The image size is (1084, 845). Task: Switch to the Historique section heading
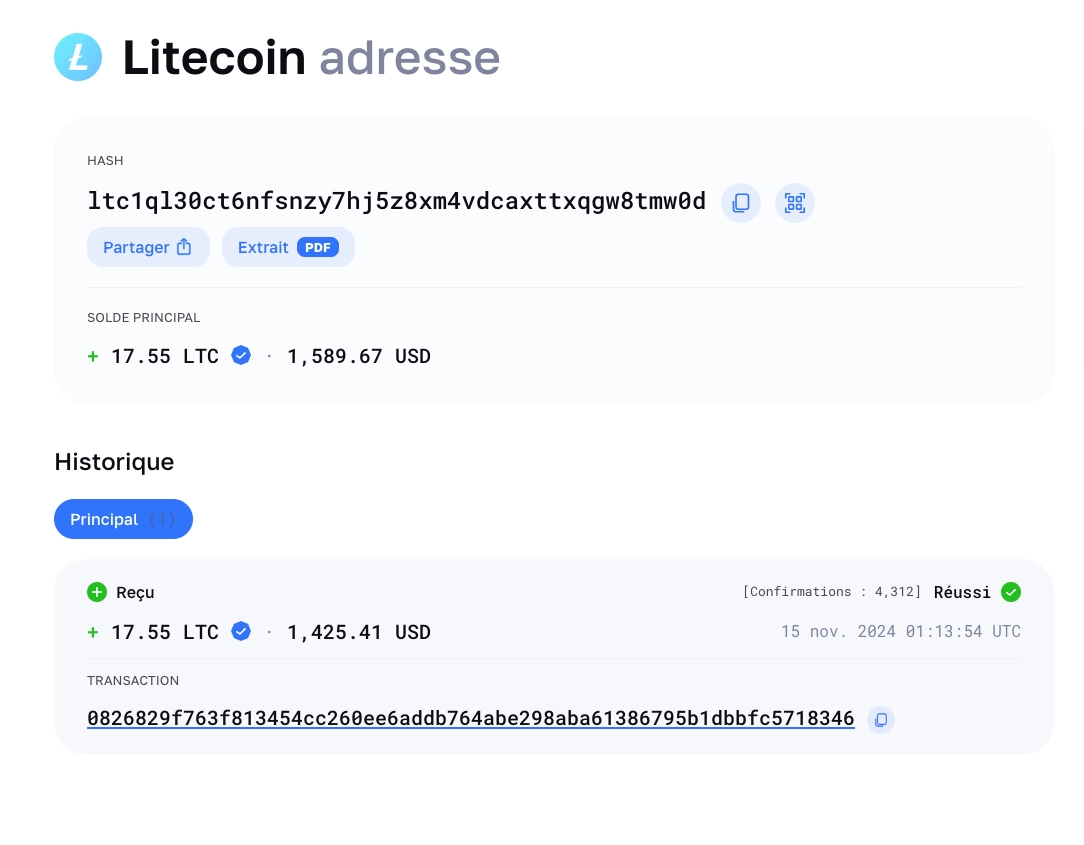pyautogui.click(x=114, y=462)
